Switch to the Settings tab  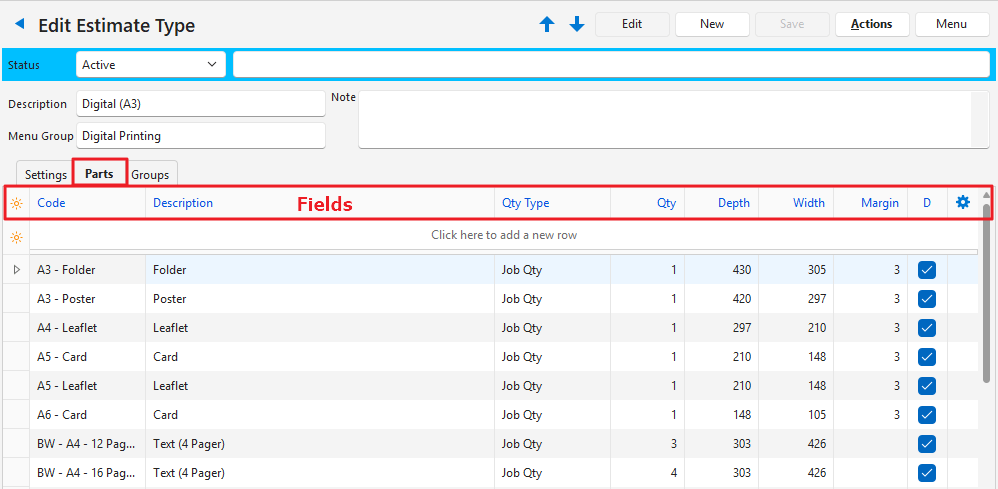click(46, 174)
